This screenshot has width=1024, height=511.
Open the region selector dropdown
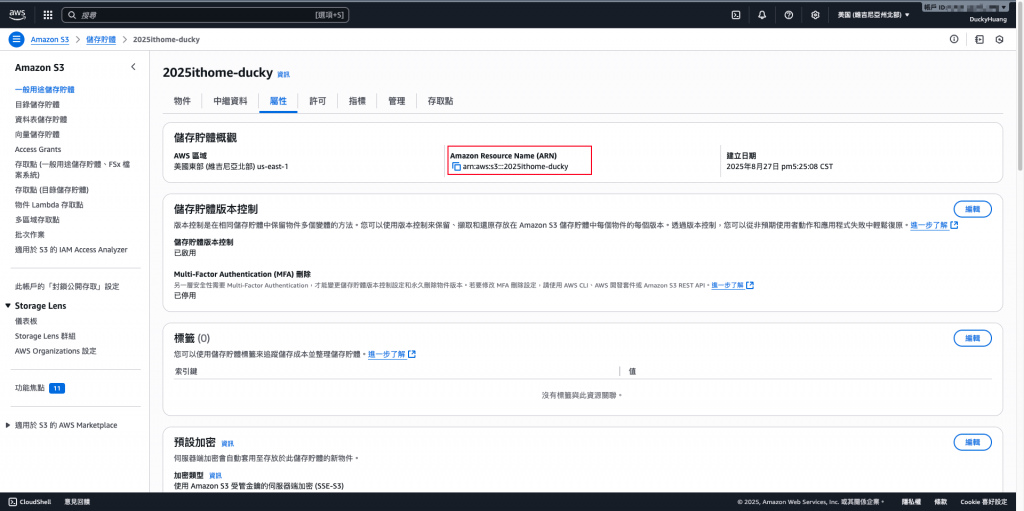click(874, 14)
